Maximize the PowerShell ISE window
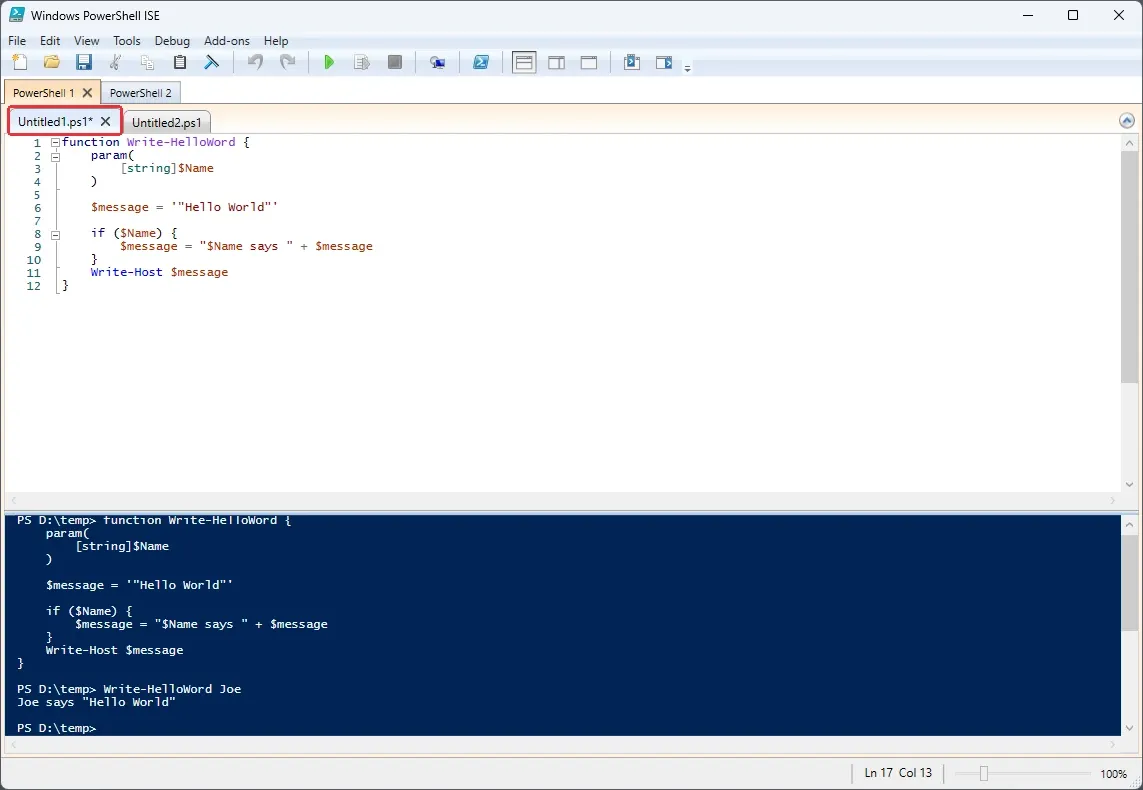 tap(1073, 15)
